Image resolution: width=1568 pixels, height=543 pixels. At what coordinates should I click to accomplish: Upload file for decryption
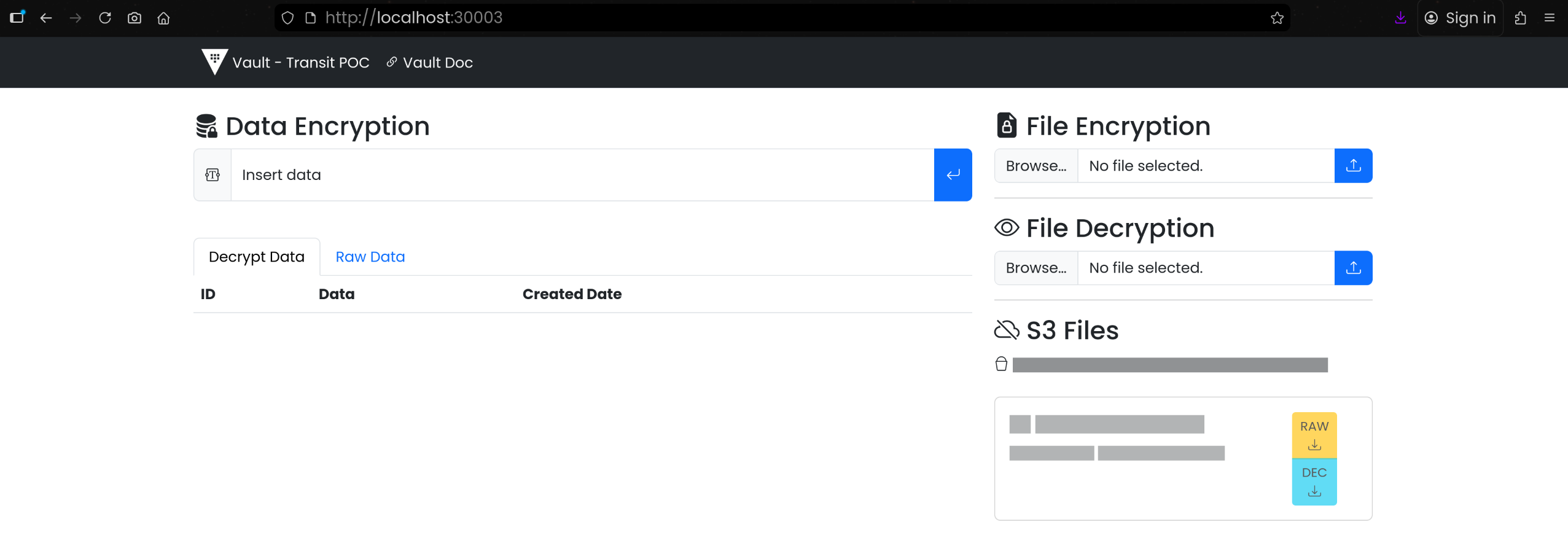1353,268
